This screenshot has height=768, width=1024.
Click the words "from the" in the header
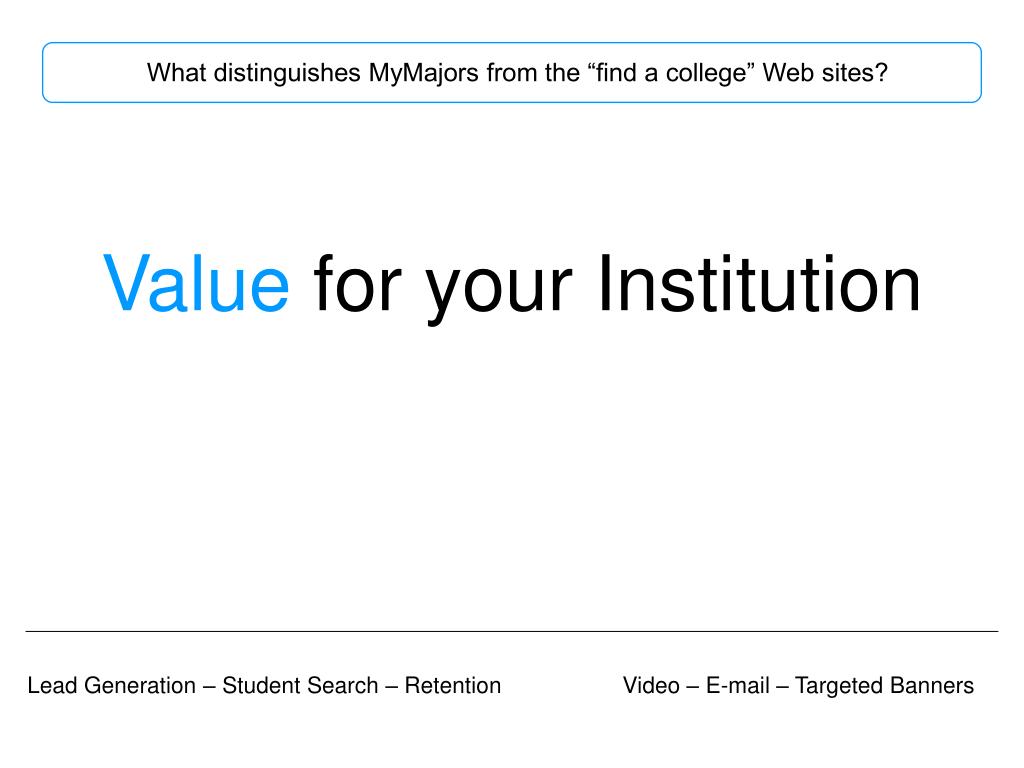point(533,72)
